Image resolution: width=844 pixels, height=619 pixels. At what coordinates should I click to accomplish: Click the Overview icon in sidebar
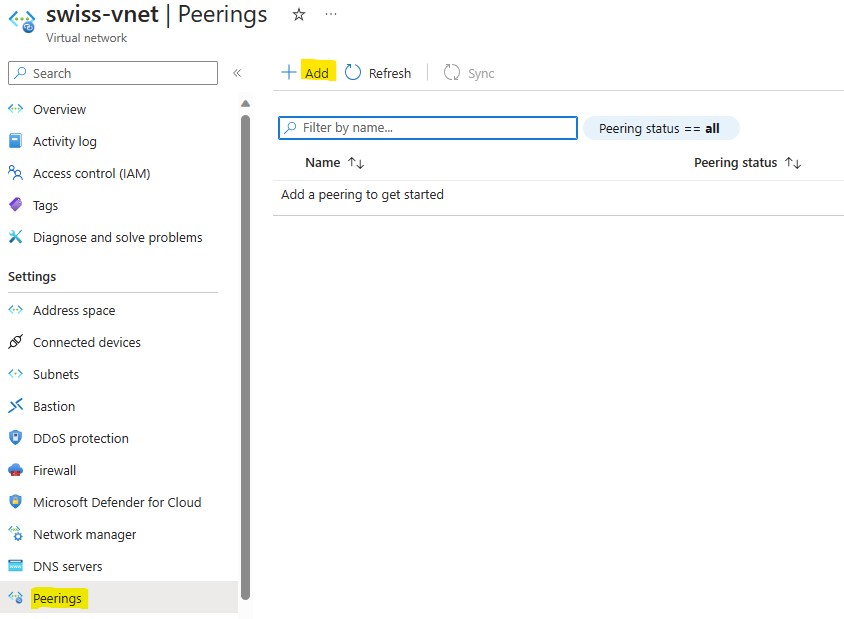point(16,109)
